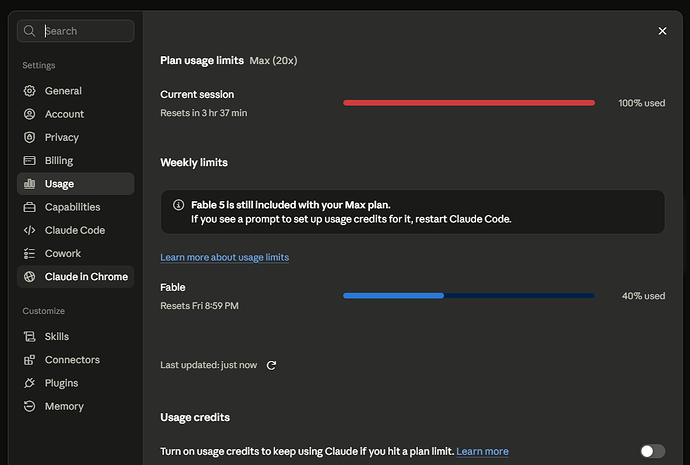Click the Claude in Chrome icon

point(29,277)
